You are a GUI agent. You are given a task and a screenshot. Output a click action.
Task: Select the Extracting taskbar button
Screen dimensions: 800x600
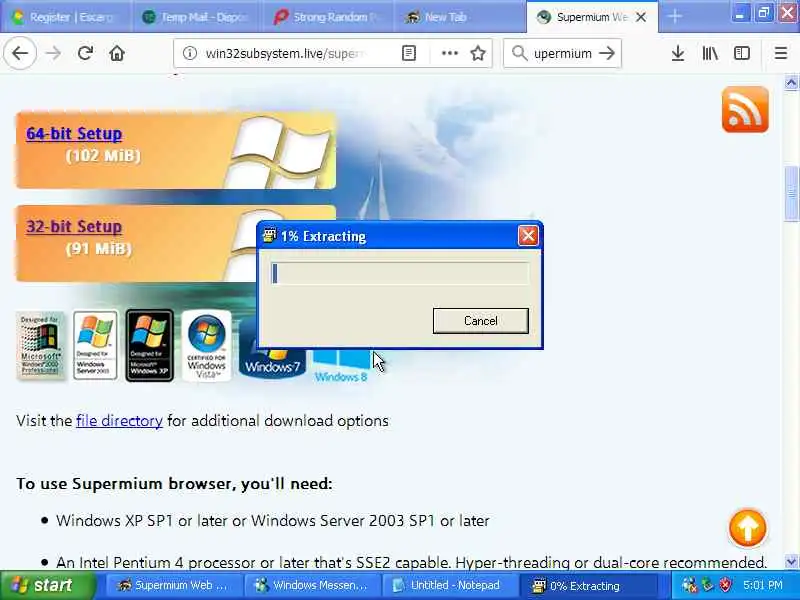pos(587,585)
